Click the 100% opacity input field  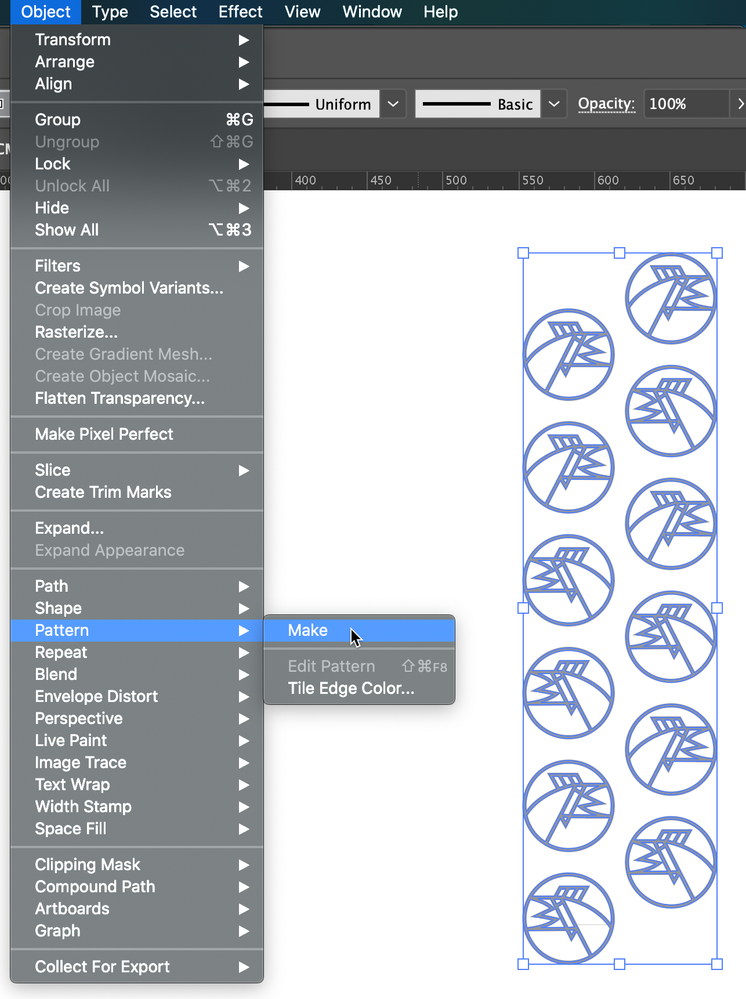684,104
